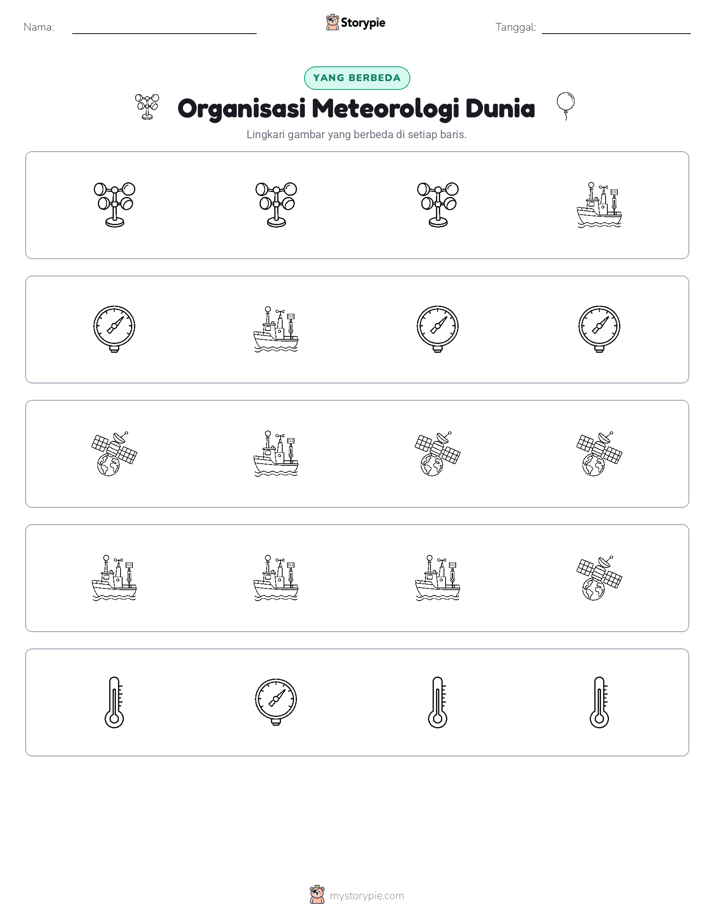Pick the barometer gauge in the thermometer row
The height and width of the screenshot is (924, 714).
276,702
